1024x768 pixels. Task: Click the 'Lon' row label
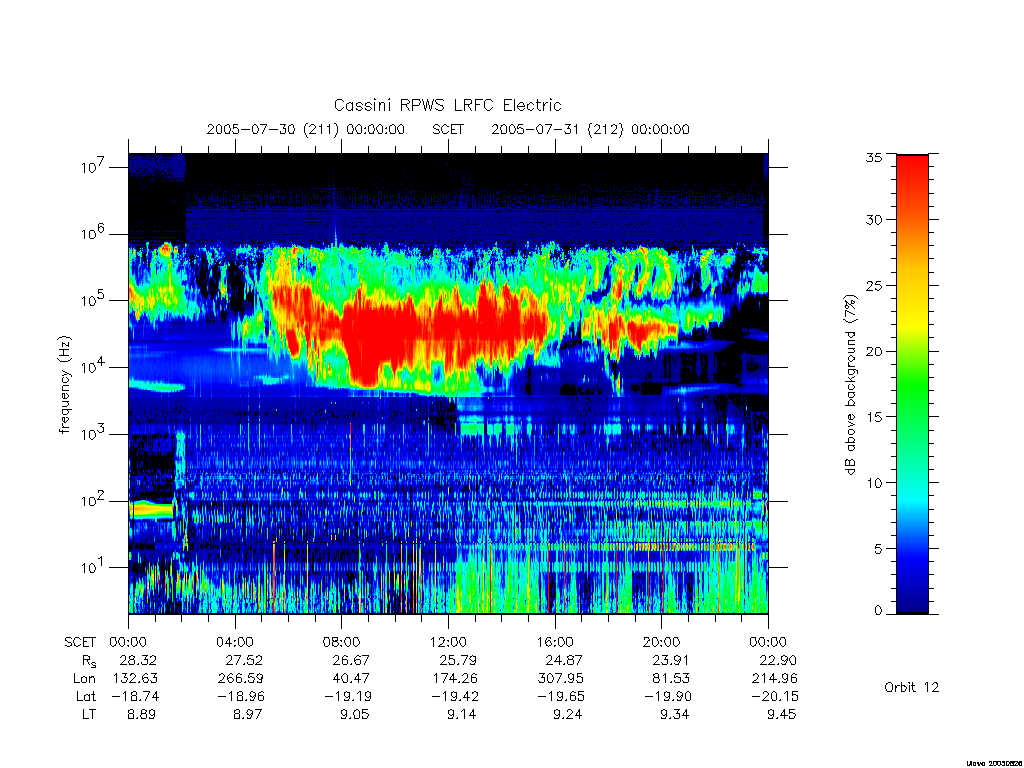(84, 679)
